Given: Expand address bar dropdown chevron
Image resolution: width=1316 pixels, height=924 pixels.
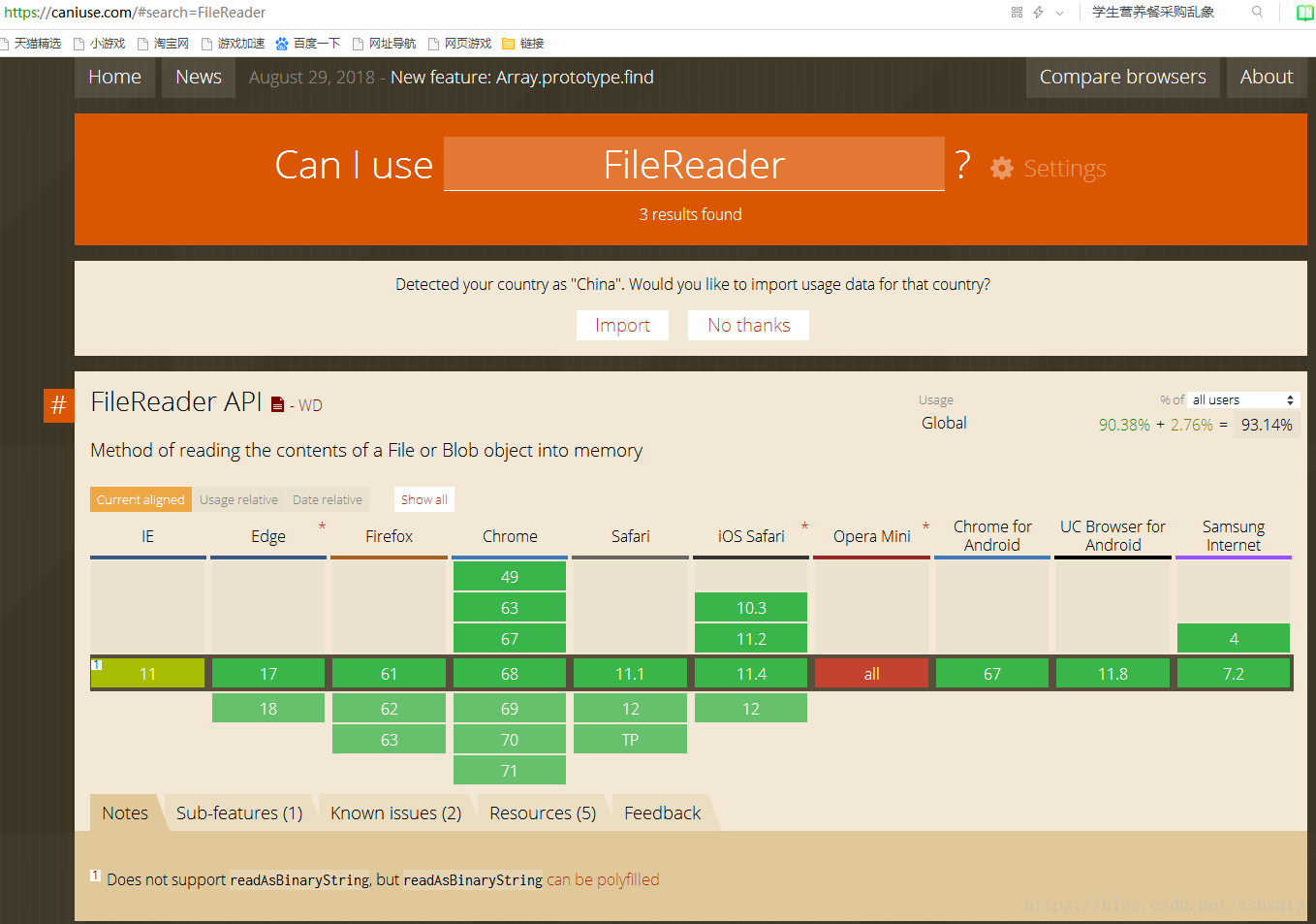Looking at the screenshot, I should [1059, 13].
